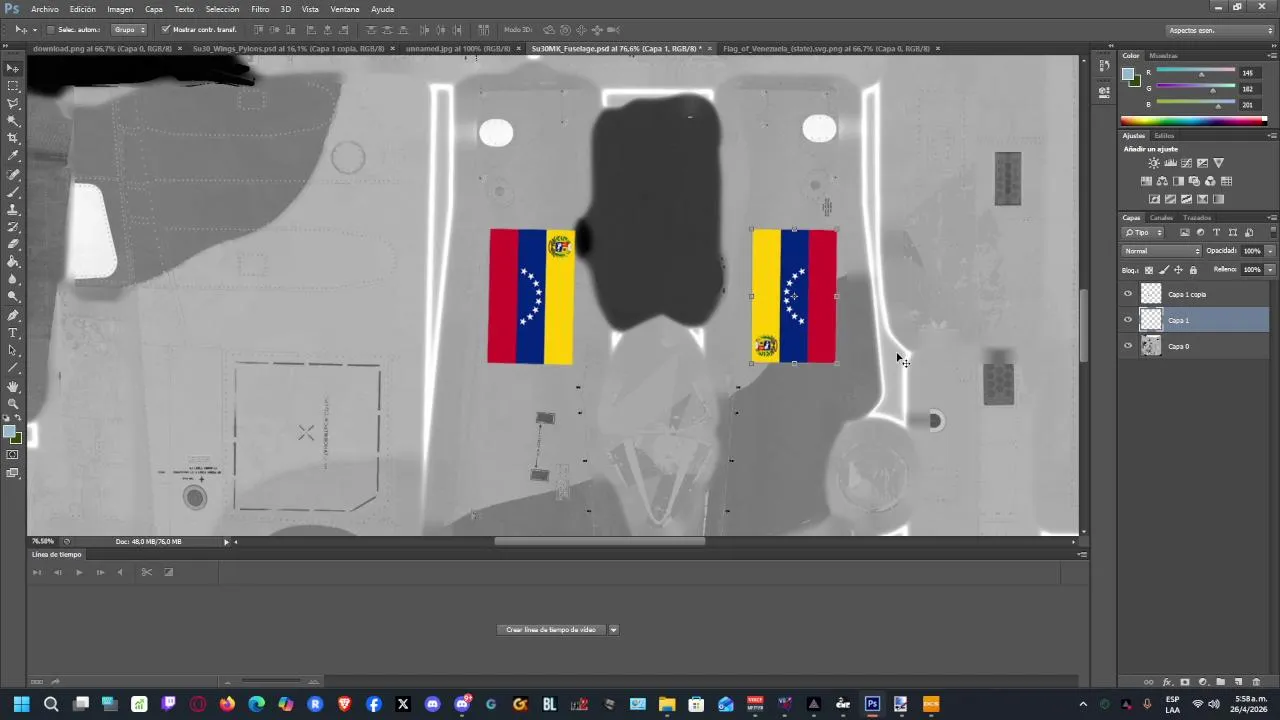1280x720 pixels.
Task: Open the Archivo menu
Action: 45,9
